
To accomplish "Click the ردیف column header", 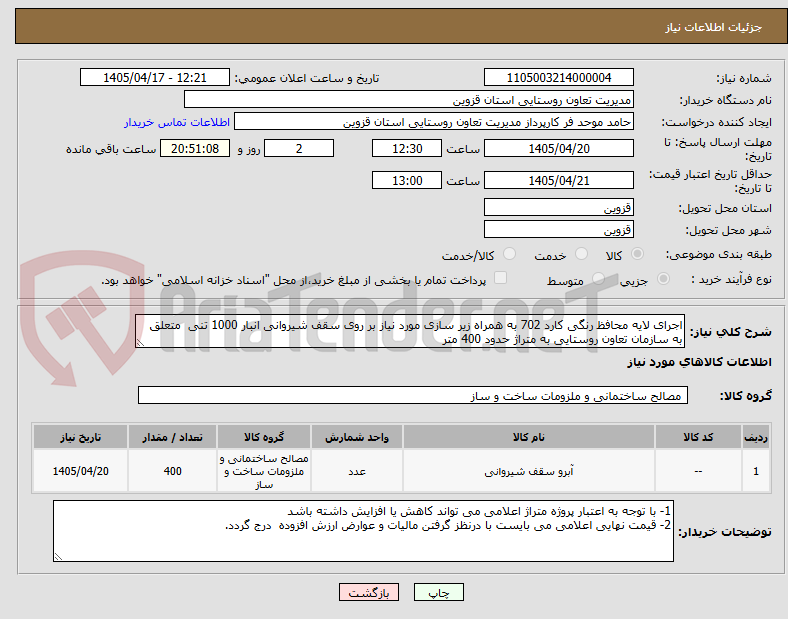I will [756, 437].
